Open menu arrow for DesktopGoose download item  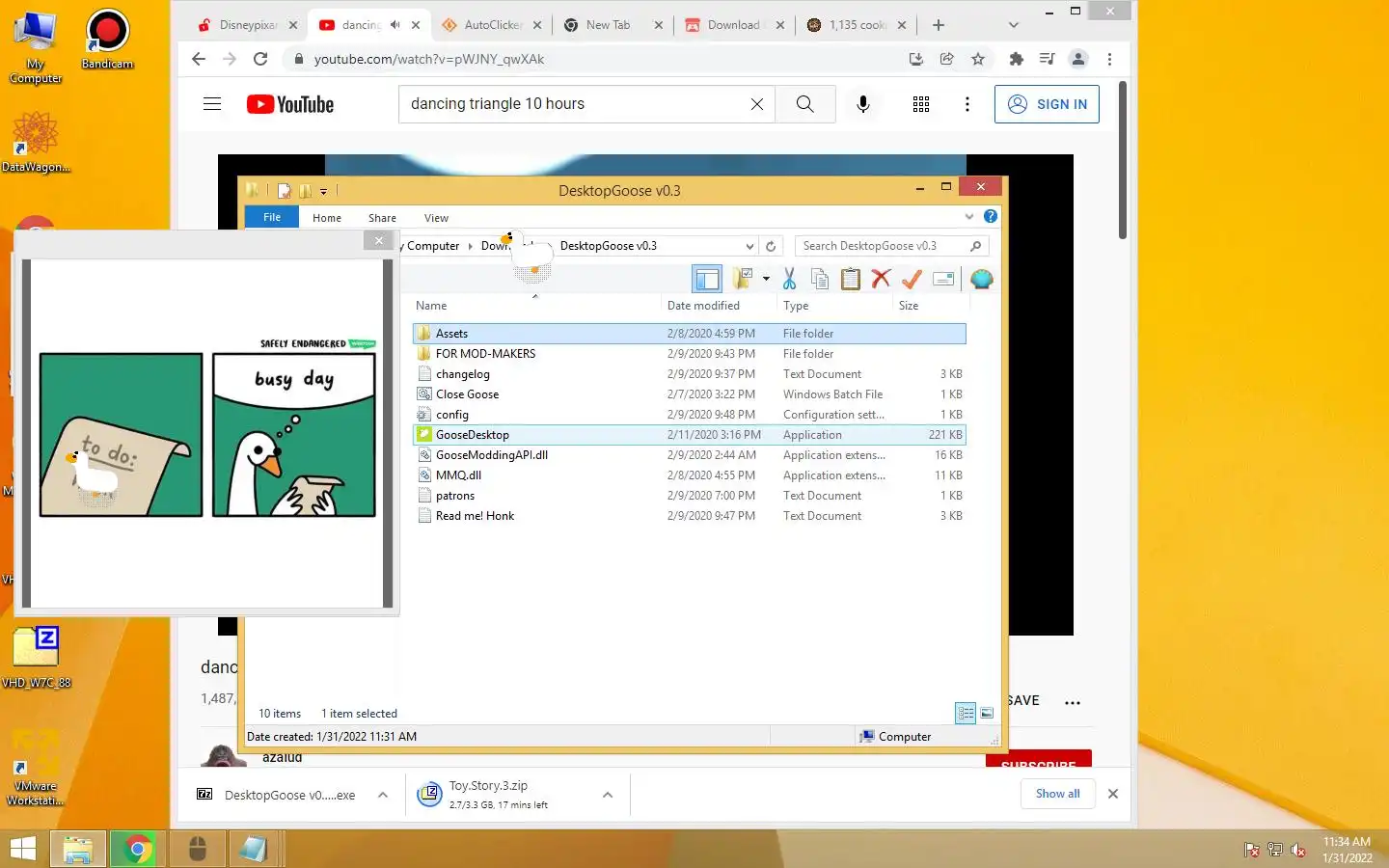tap(383, 795)
